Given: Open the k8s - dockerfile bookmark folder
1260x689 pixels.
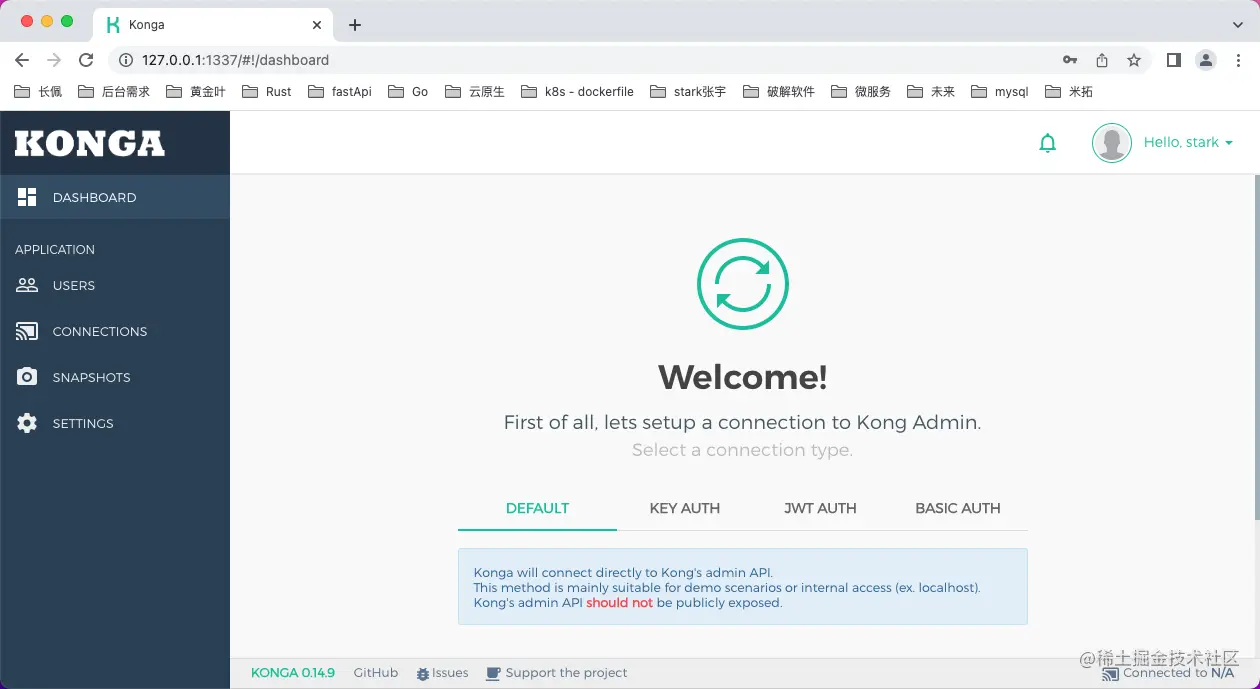Looking at the screenshot, I should pyautogui.click(x=577, y=91).
